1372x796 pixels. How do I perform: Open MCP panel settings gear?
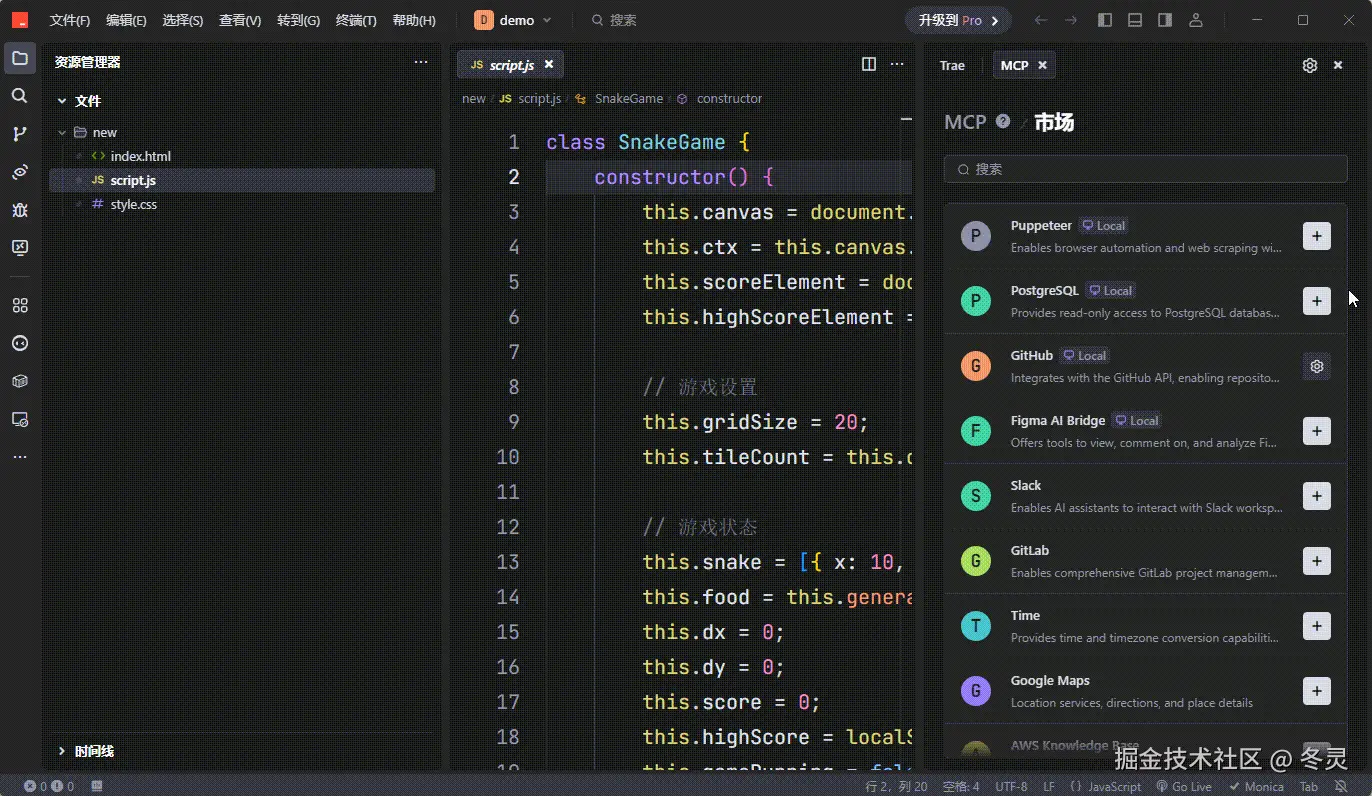coord(1310,65)
